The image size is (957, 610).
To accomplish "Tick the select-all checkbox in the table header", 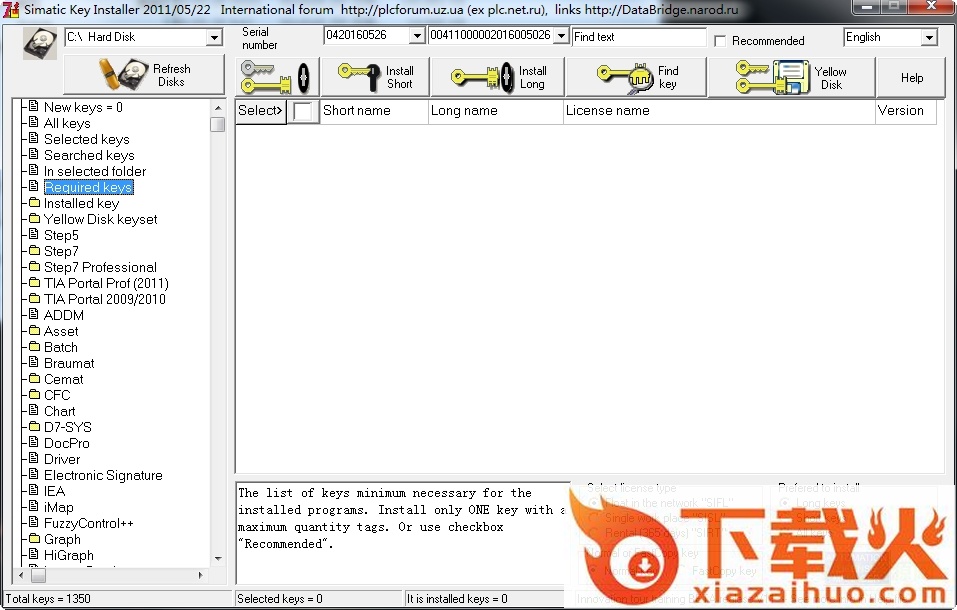I will point(303,111).
